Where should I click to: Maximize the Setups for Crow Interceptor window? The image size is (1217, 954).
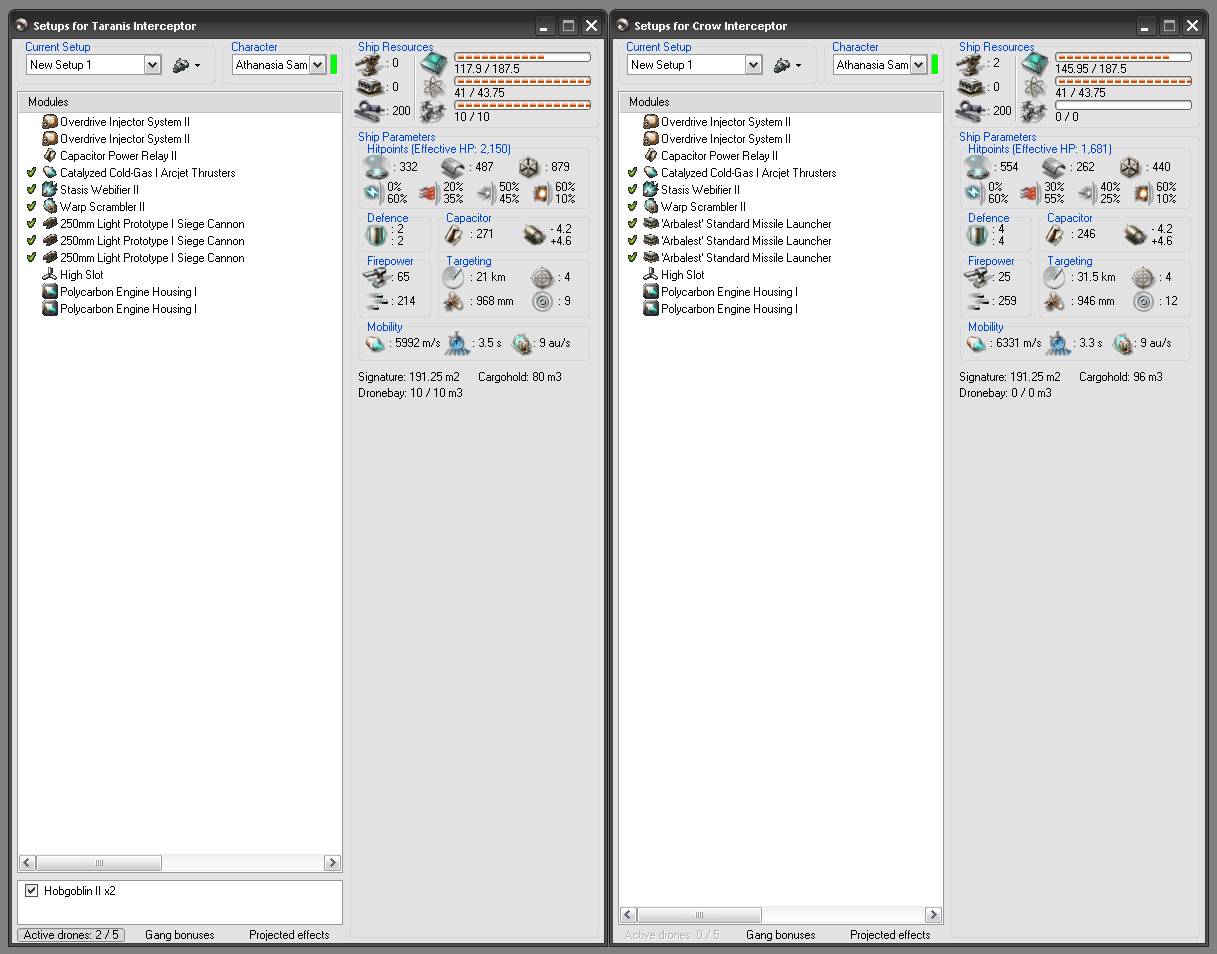1169,26
